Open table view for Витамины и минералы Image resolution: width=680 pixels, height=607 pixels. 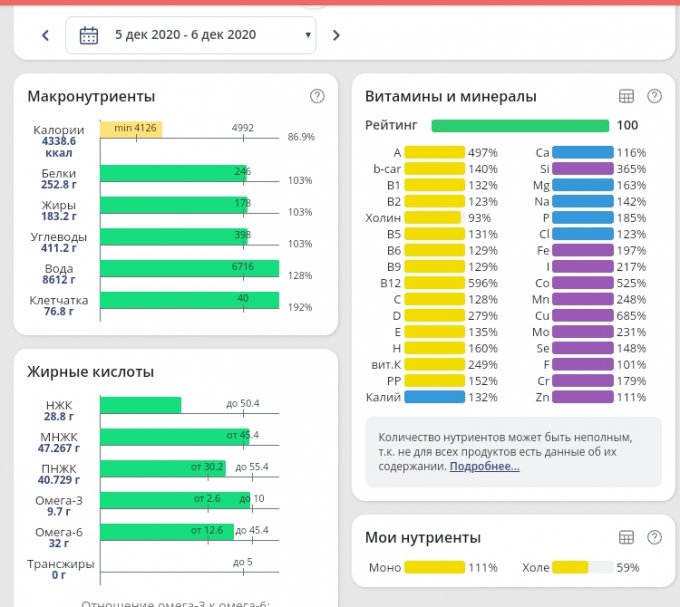pos(627,96)
